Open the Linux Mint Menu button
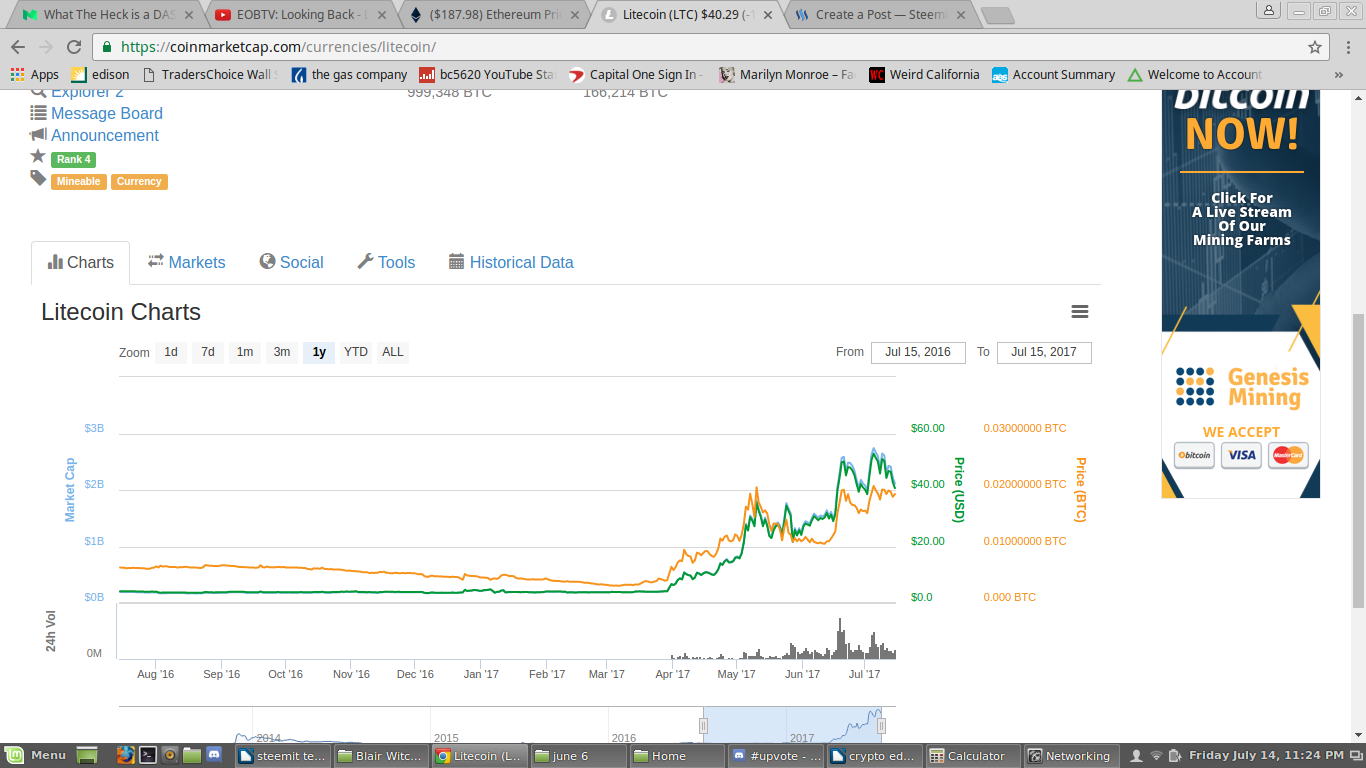This screenshot has width=1366, height=768. click(x=36, y=756)
